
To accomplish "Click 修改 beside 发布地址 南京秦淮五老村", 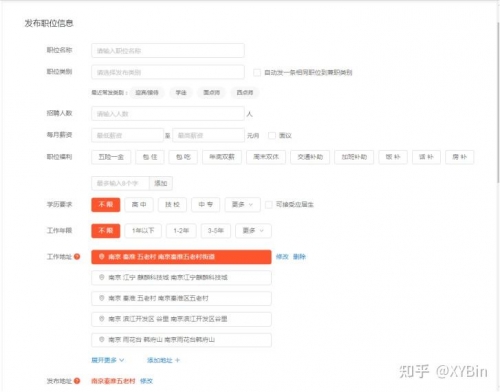I will pyautogui.click(x=146, y=381).
